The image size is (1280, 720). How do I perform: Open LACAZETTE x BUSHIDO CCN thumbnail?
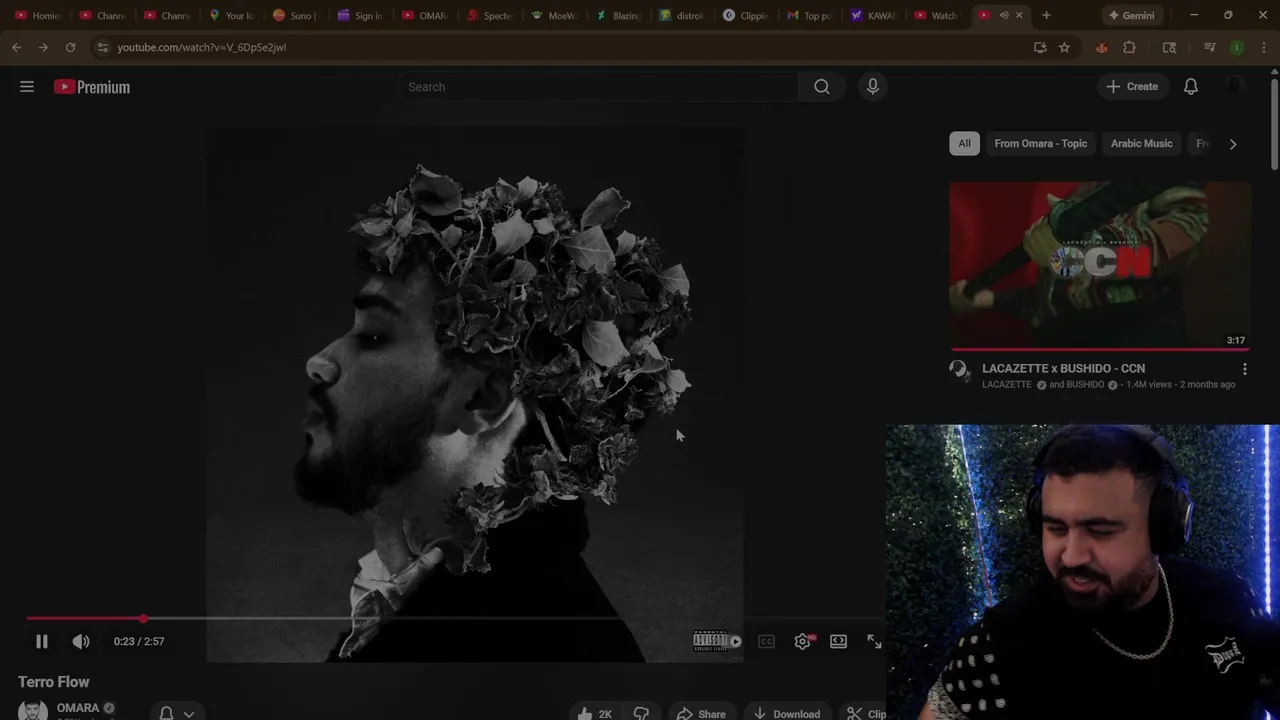pyautogui.click(x=1100, y=266)
